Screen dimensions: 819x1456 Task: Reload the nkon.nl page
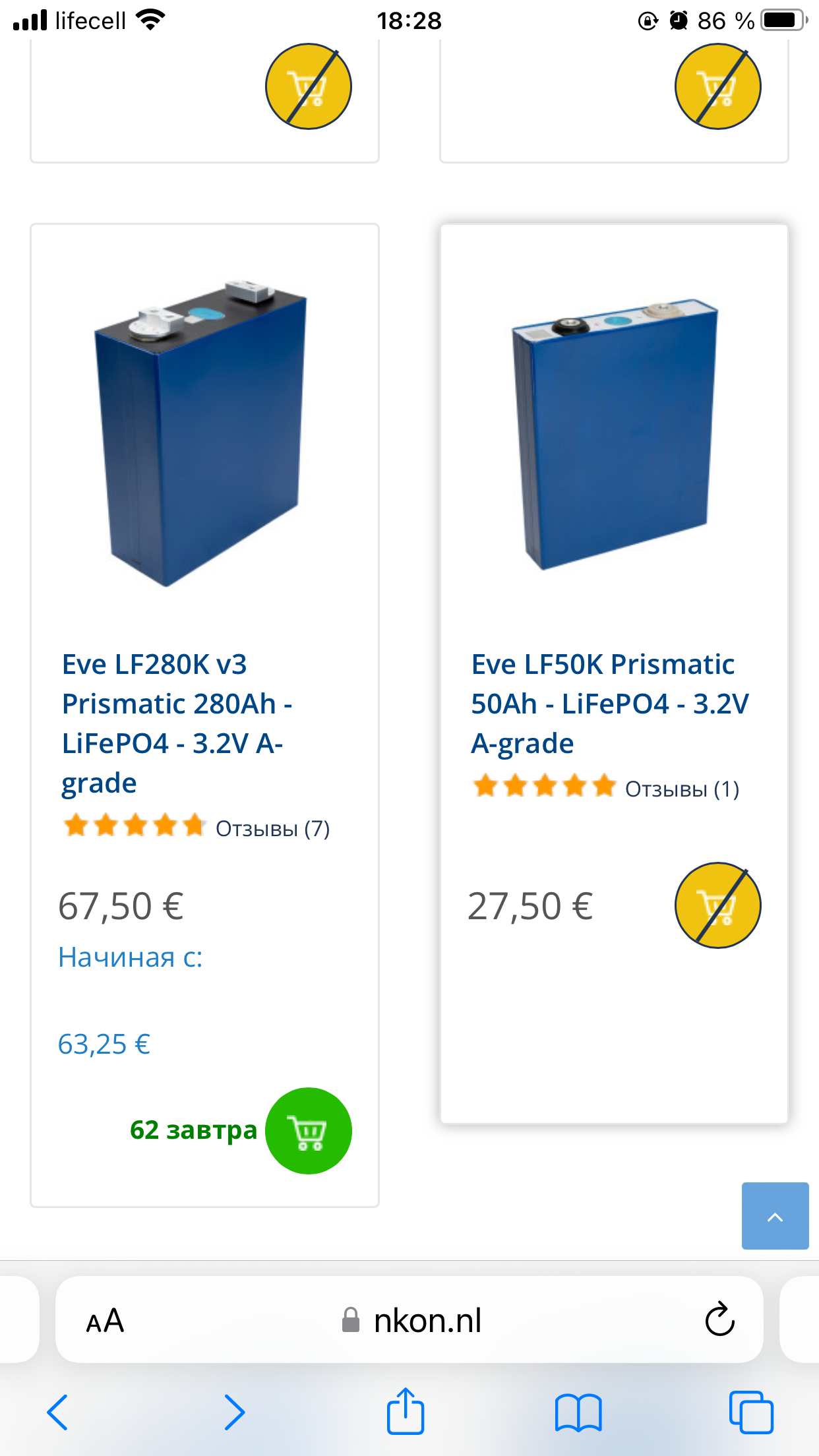pos(719,1319)
